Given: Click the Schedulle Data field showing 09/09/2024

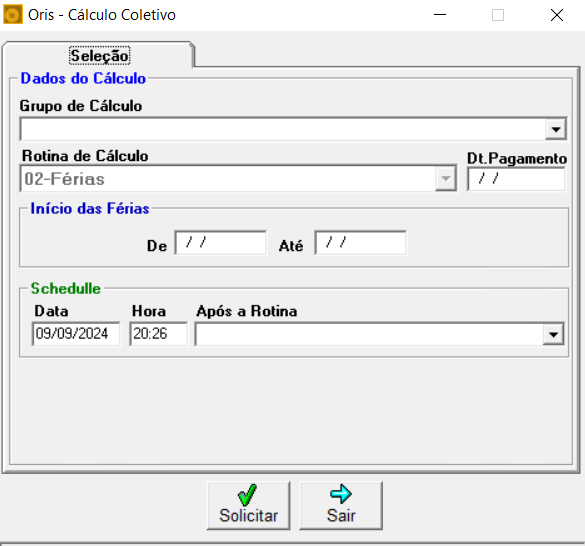Looking at the screenshot, I should 76,334.
